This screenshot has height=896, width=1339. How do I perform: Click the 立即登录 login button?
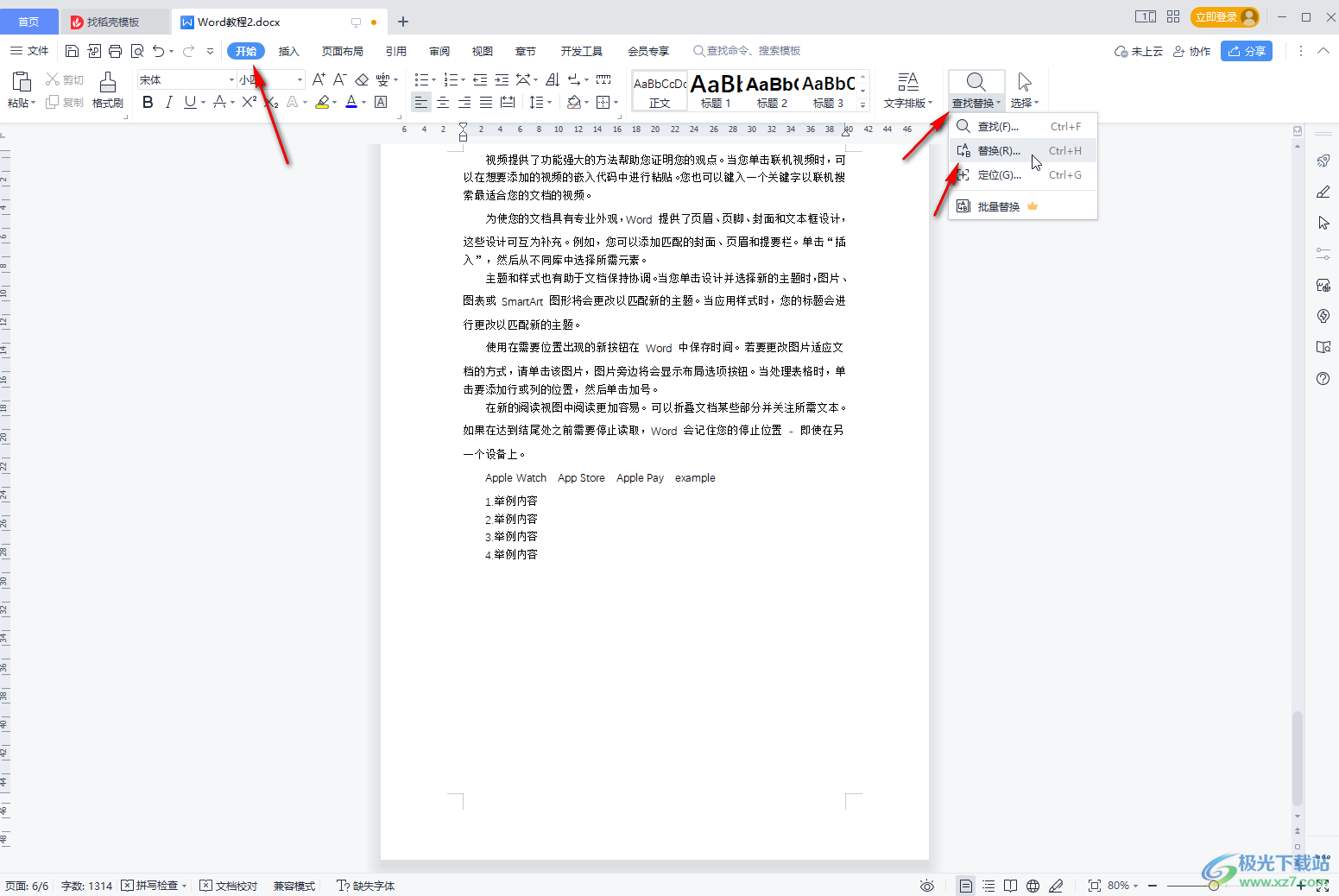point(1224,17)
